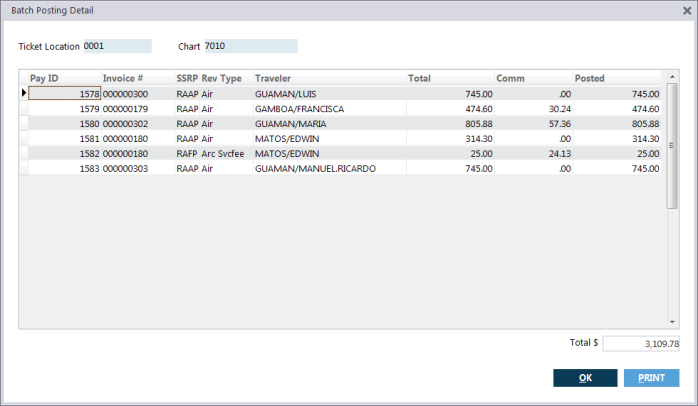Focus the Chart field showing 7010

click(251, 46)
